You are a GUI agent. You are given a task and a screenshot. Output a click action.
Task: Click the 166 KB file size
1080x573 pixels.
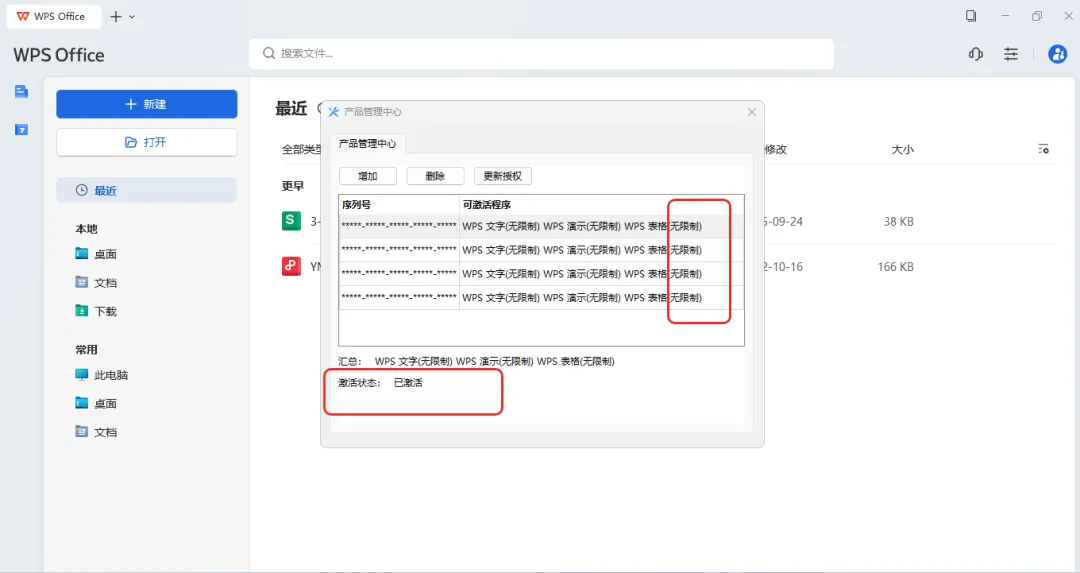895,267
